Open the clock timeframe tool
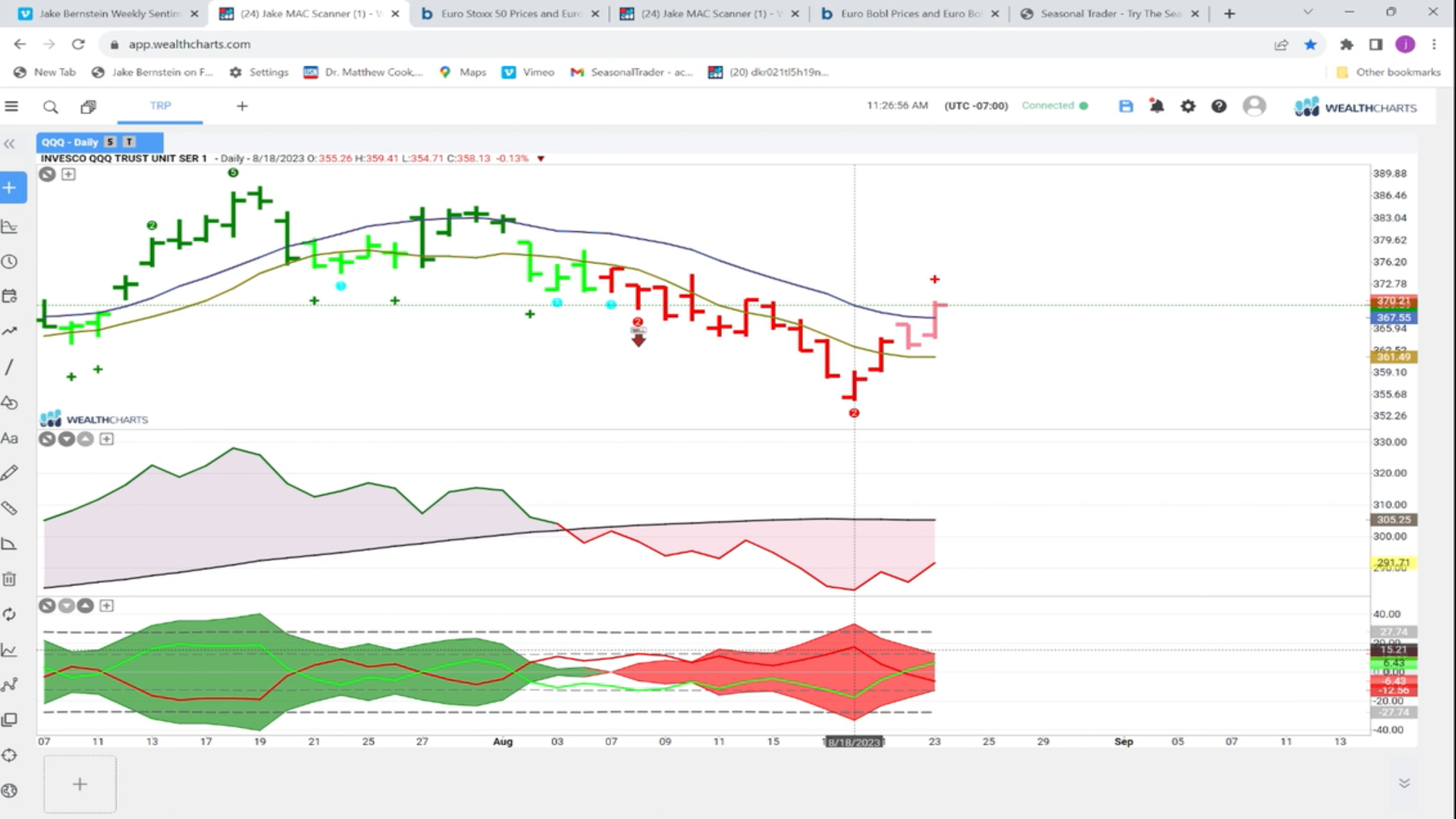The height and width of the screenshot is (819, 1456). coord(9,262)
